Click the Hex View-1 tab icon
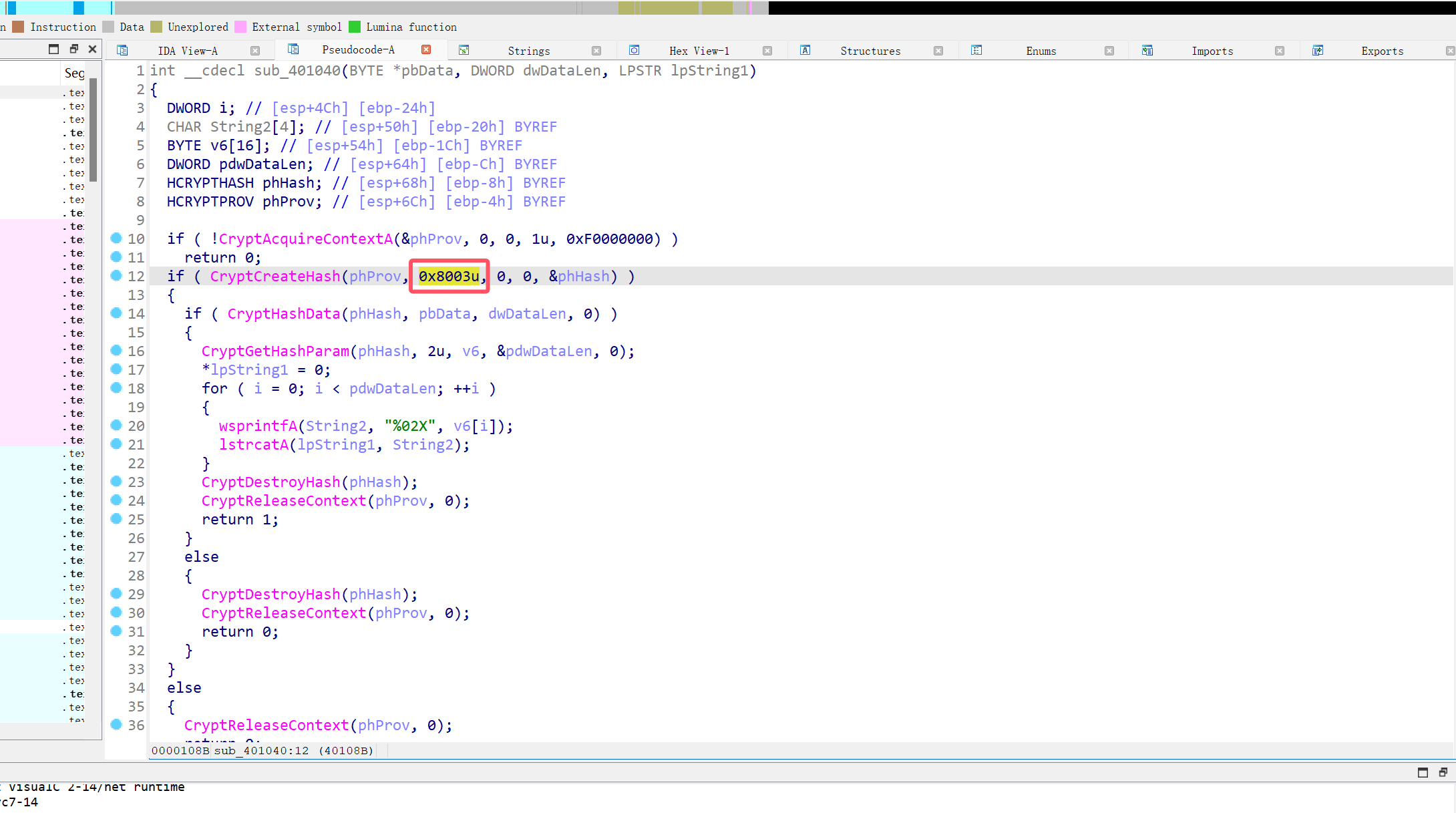The height and width of the screenshot is (813, 1456). pos(634,50)
